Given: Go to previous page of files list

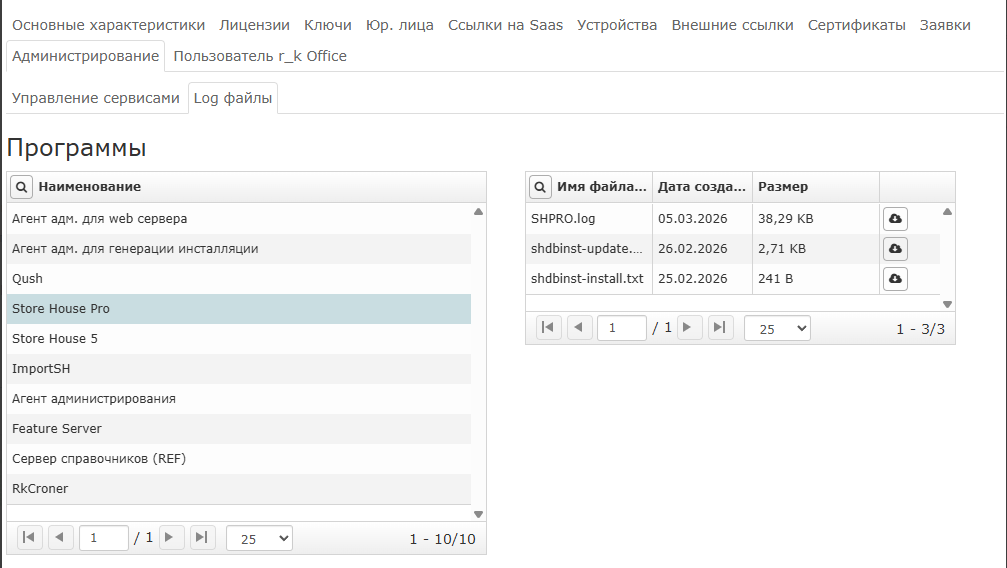Looking at the screenshot, I should click(580, 327).
